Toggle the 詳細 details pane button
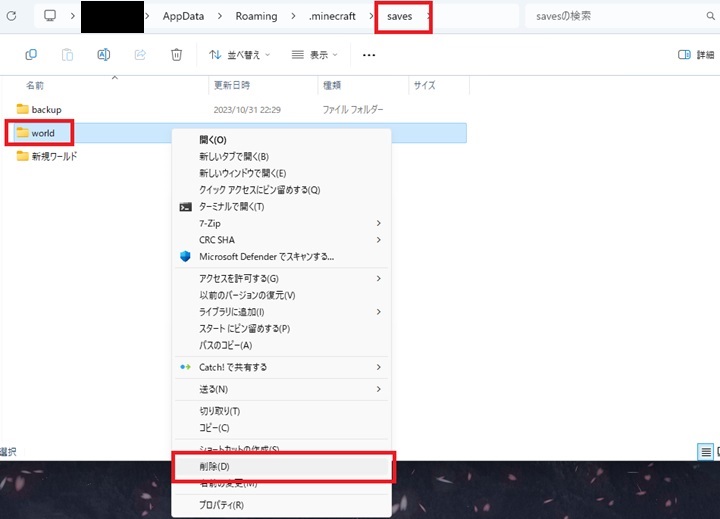Viewport: 720px width, 519px height. pos(696,55)
